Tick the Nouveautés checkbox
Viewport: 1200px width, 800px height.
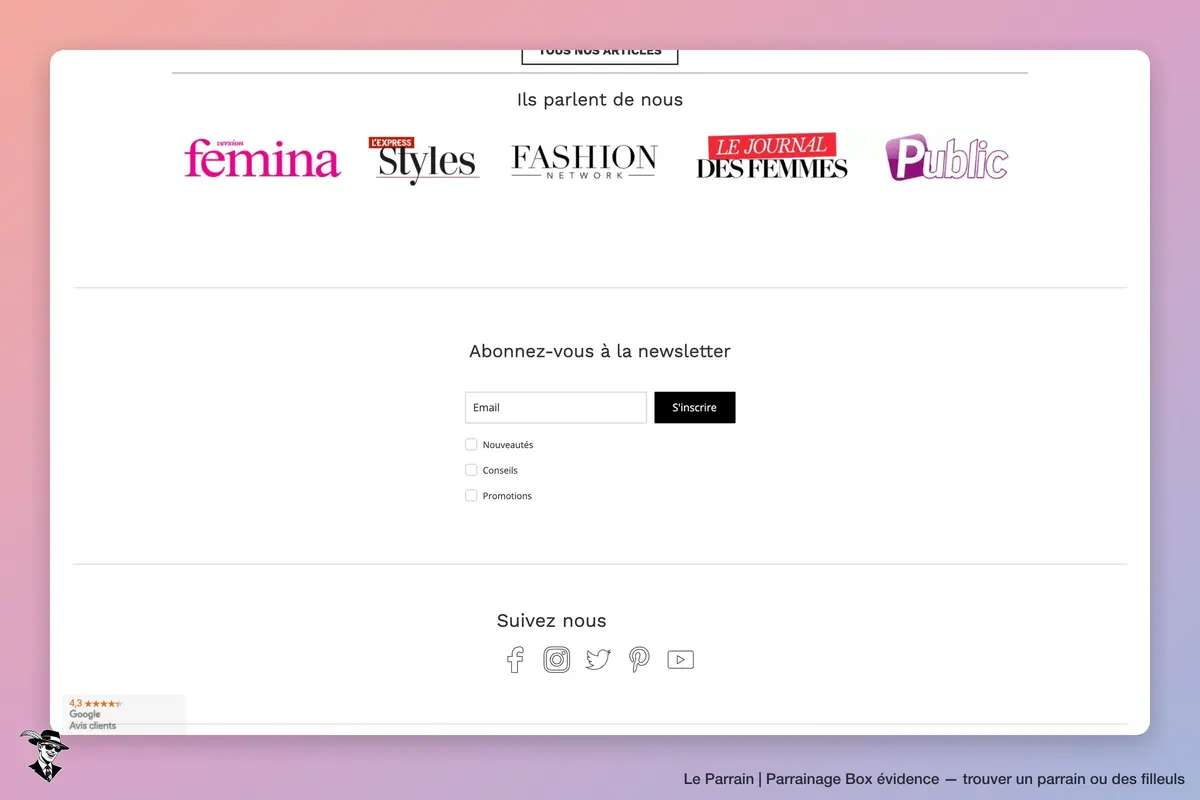tap(471, 445)
